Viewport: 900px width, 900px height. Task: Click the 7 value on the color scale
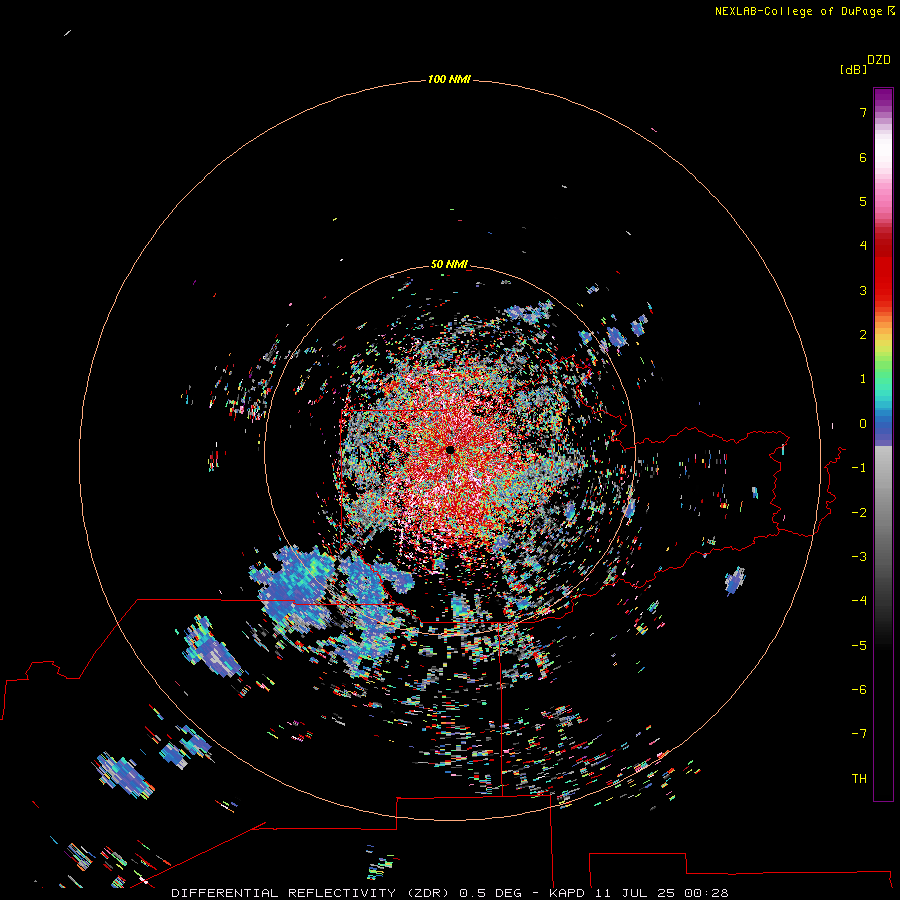coord(863,112)
